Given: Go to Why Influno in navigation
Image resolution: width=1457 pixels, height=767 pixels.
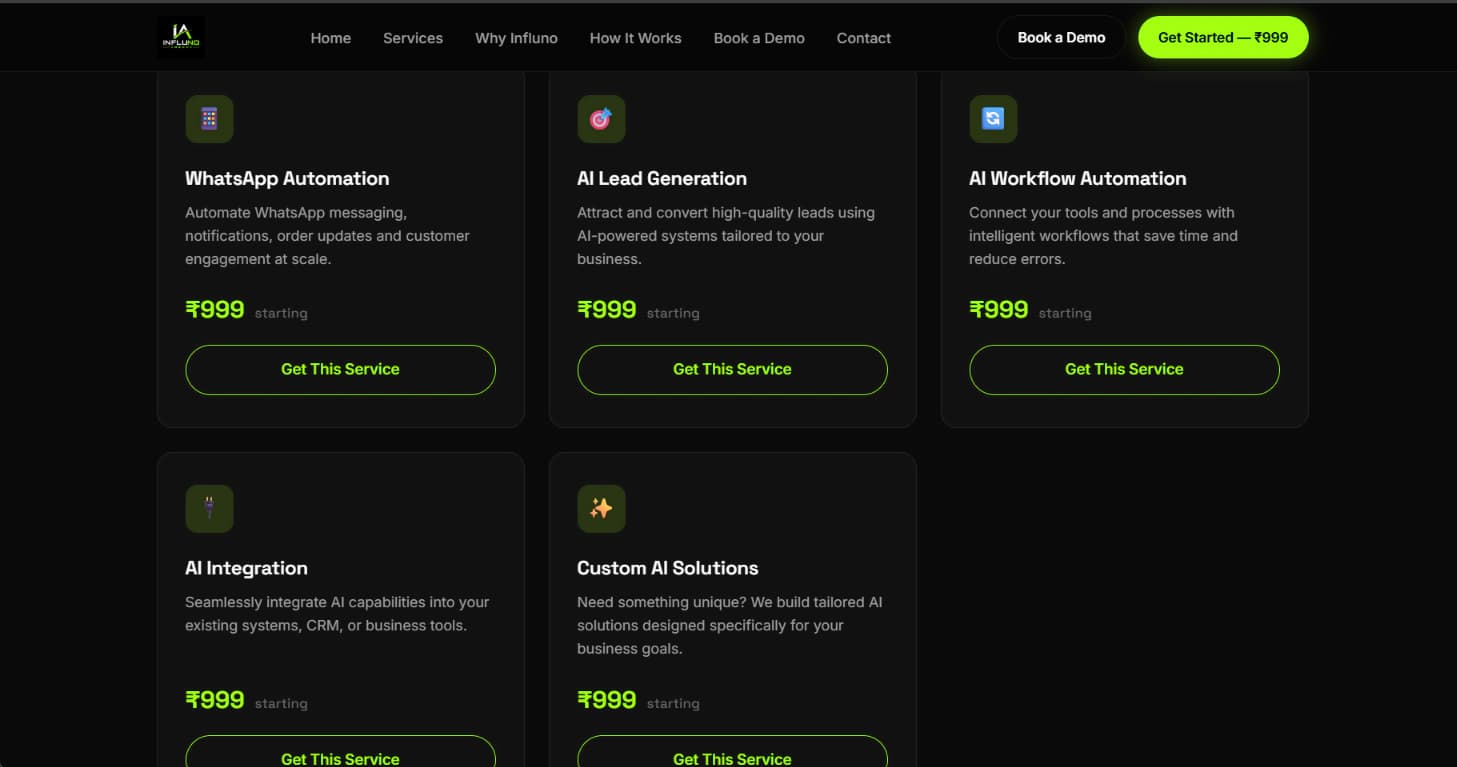Looking at the screenshot, I should (516, 38).
